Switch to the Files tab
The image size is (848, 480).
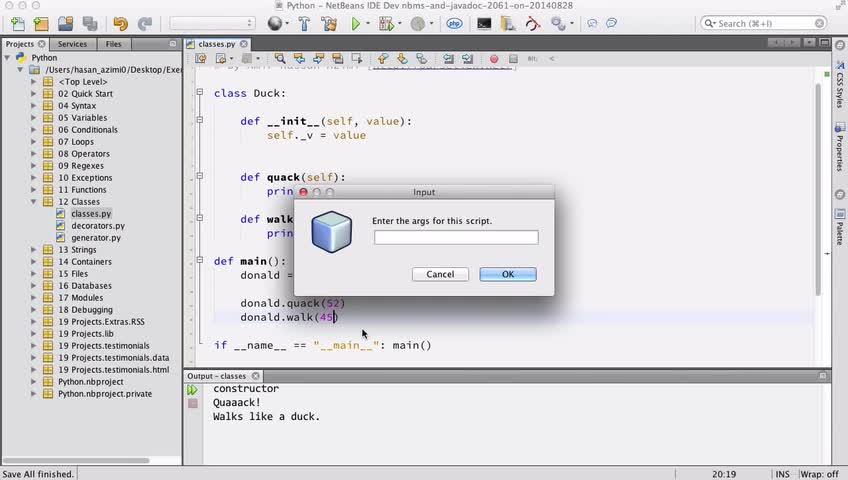[x=114, y=44]
